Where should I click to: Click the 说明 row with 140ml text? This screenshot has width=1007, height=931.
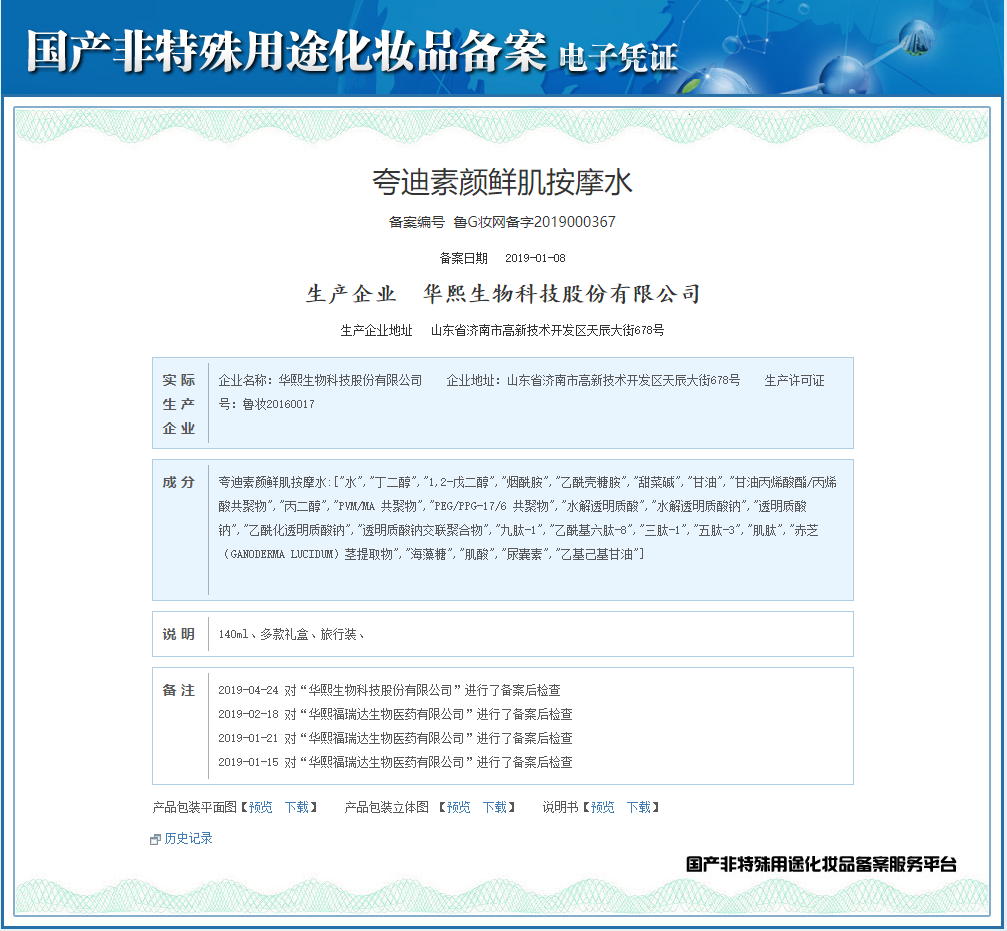pos(291,634)
